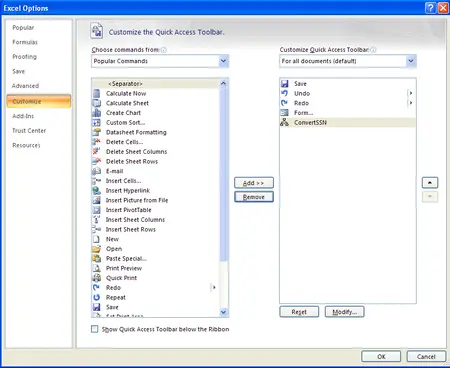This screenshot has height=368, width=450.
Task: Click the Remove button
Action: 254,197
